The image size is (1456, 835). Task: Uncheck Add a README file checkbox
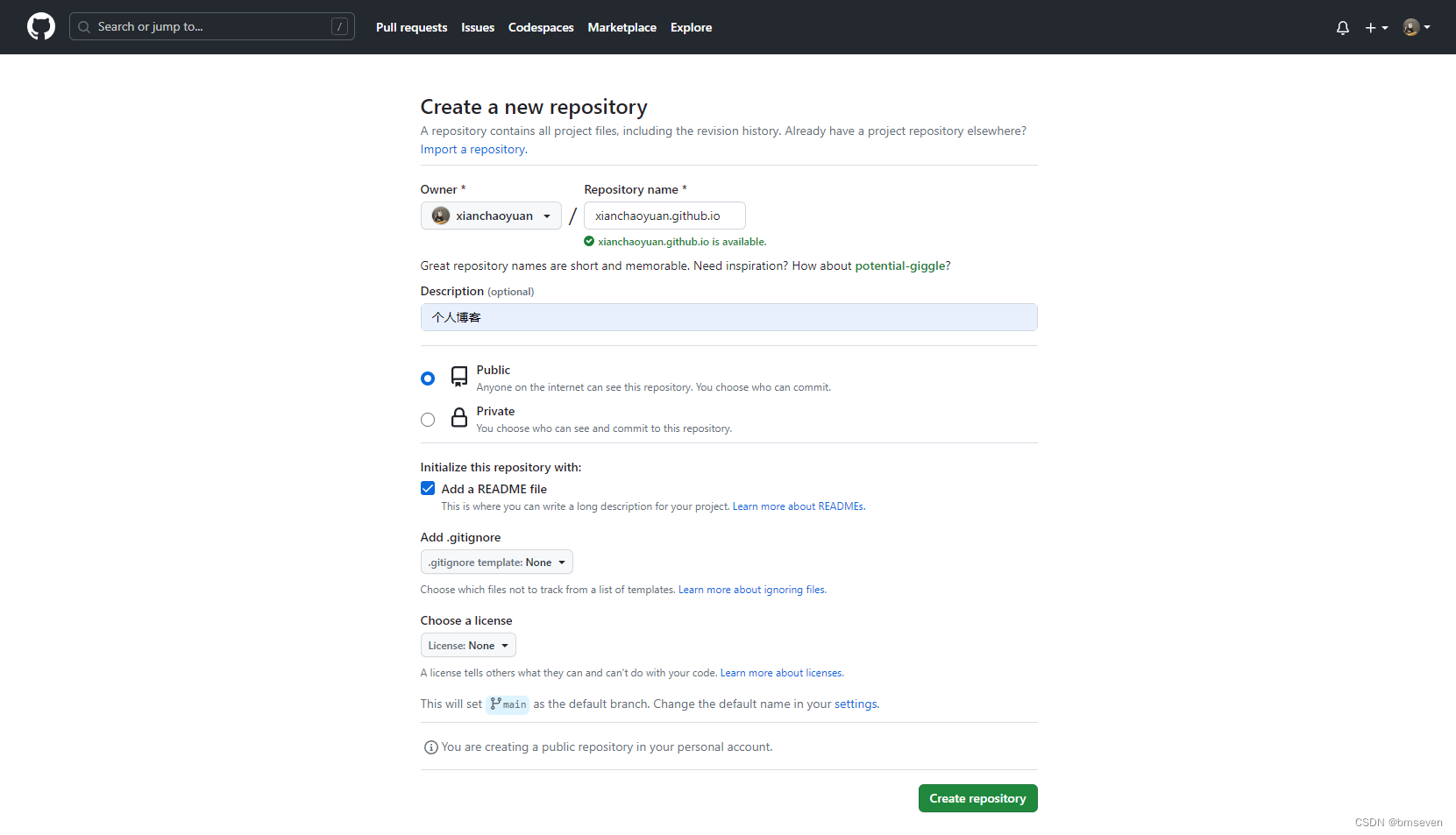click(x=428, y=488)
